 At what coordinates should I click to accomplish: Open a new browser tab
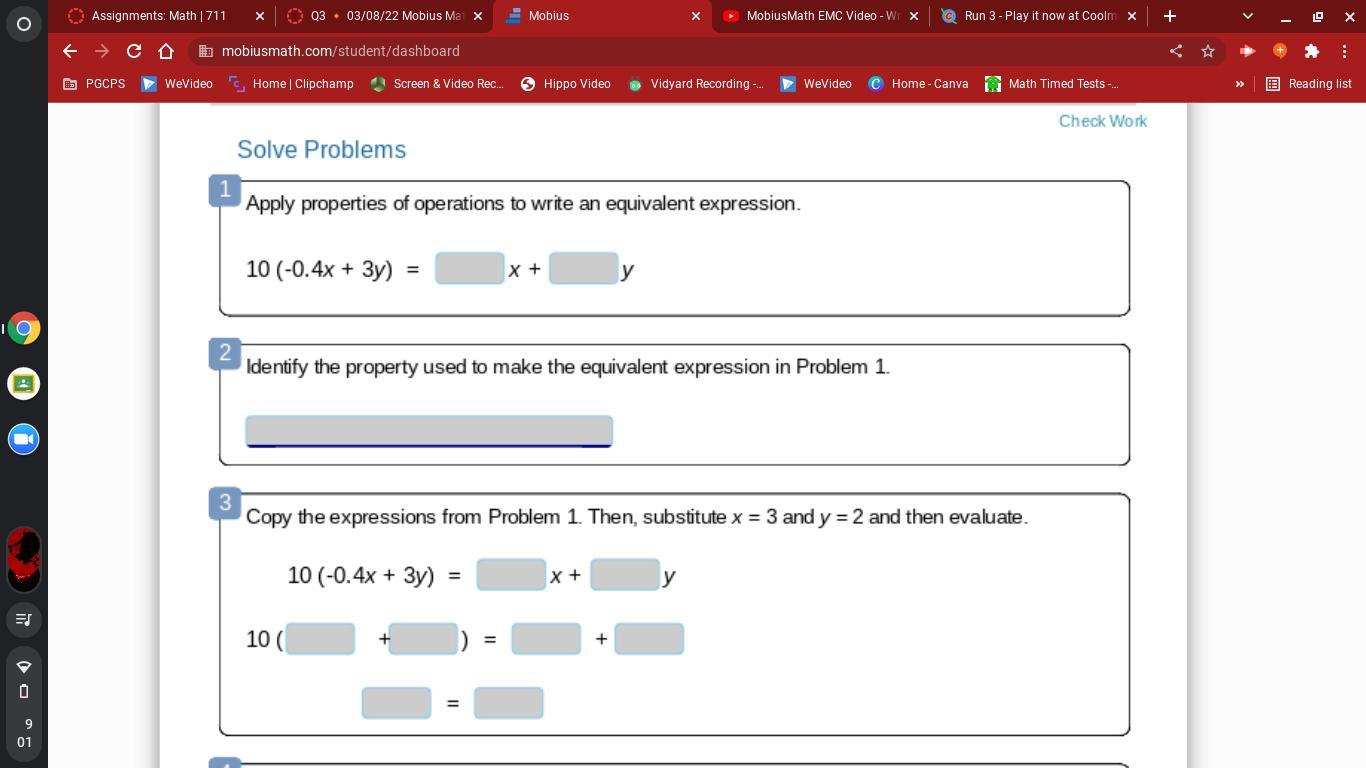pyautogui.click(x=1170, y=16)
